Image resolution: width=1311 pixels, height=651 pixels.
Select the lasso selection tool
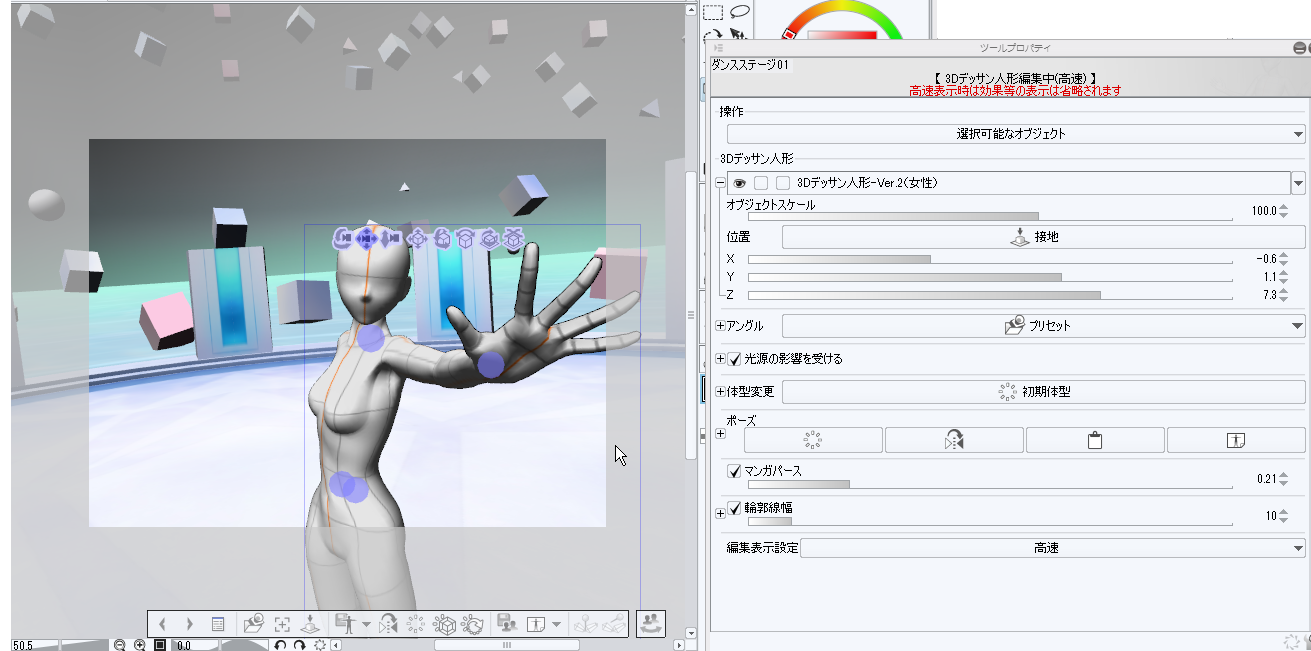point(740,12)
